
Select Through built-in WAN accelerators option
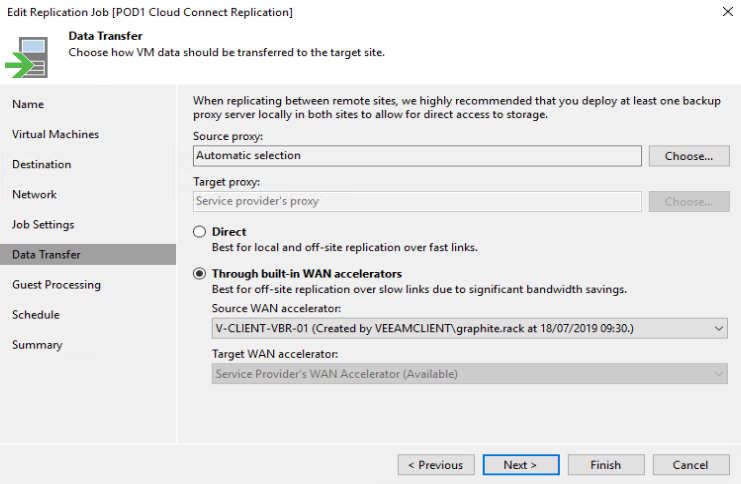point(199,274)
